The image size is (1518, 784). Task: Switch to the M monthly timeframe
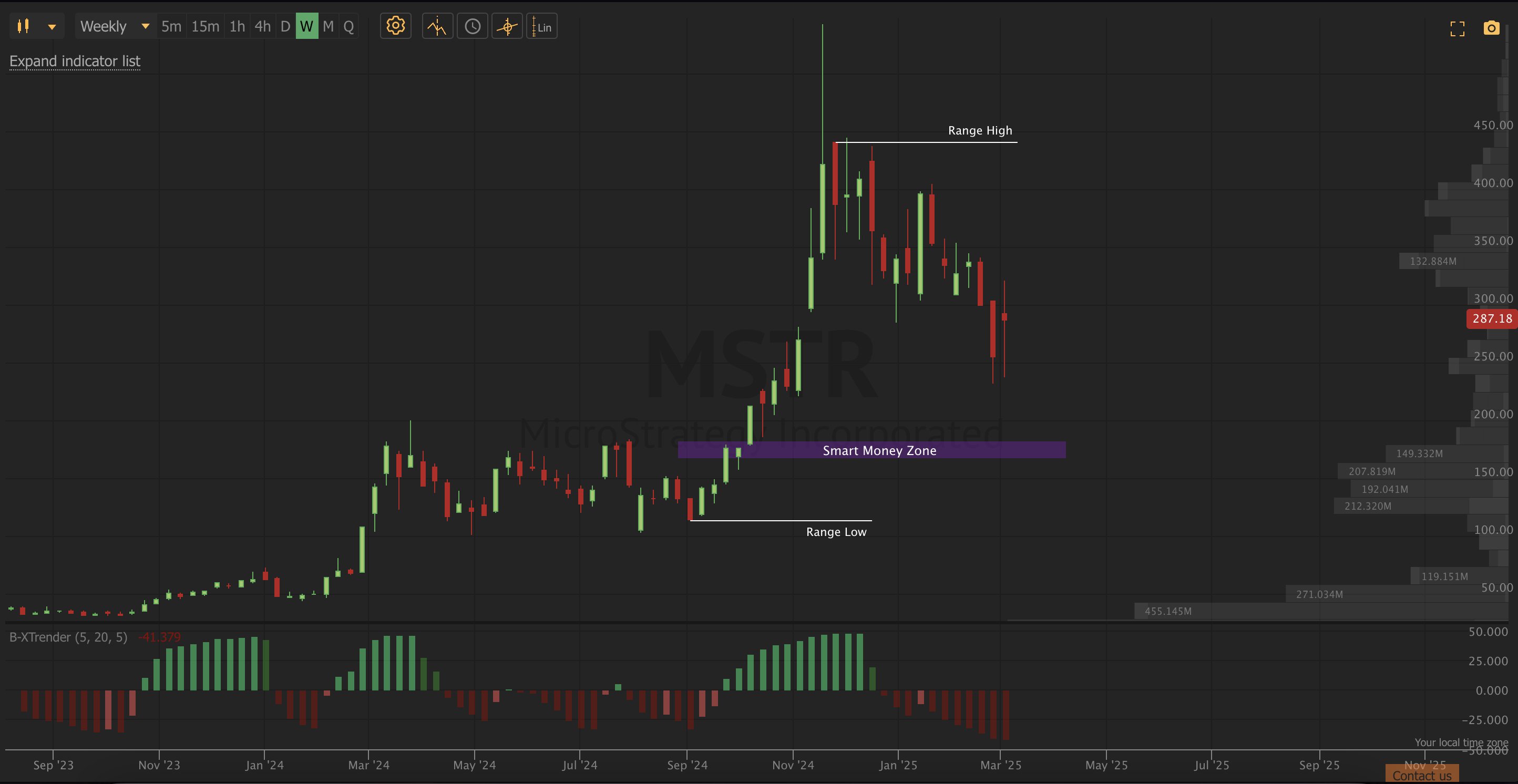(328, 26)
